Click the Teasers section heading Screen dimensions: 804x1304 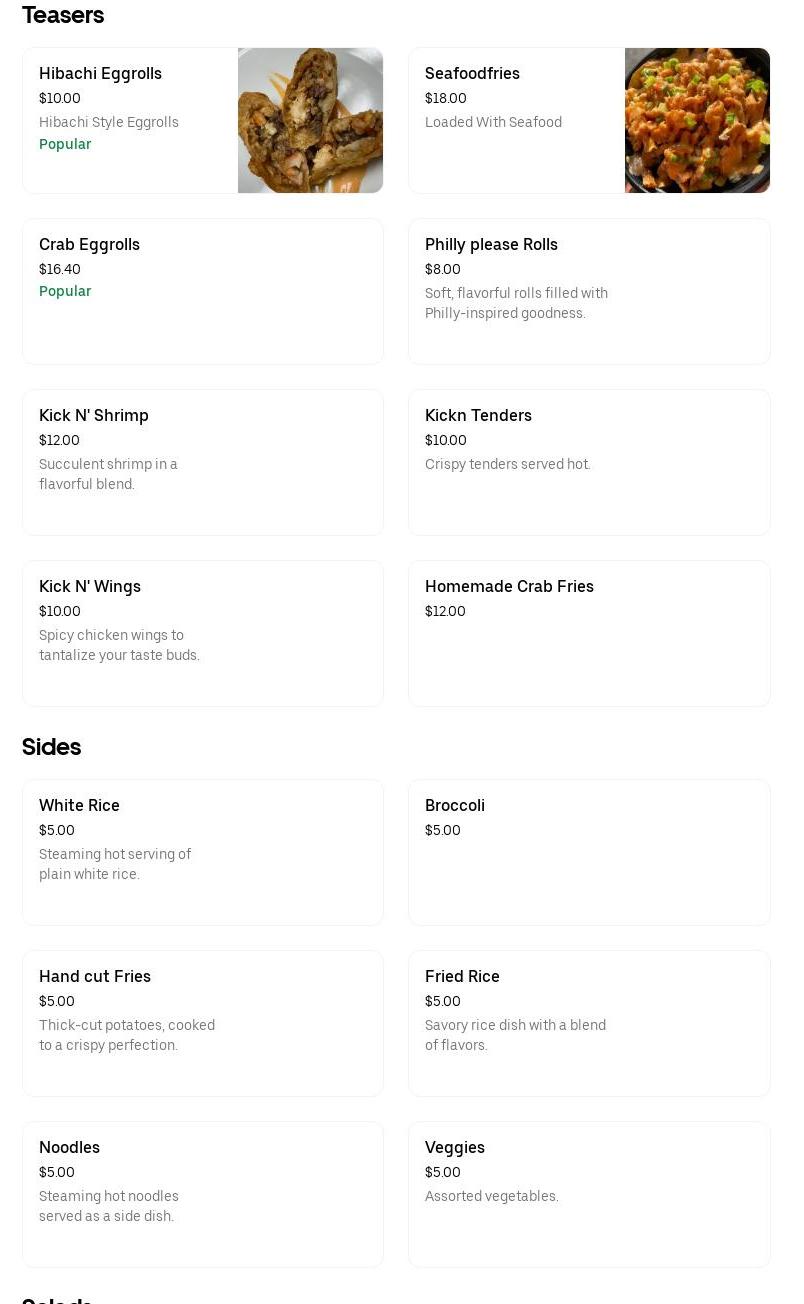63,15
